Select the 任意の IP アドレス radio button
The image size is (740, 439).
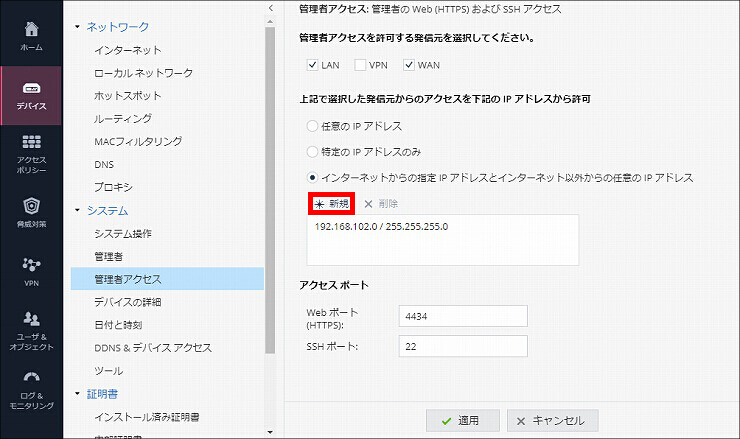click(312, 126)
